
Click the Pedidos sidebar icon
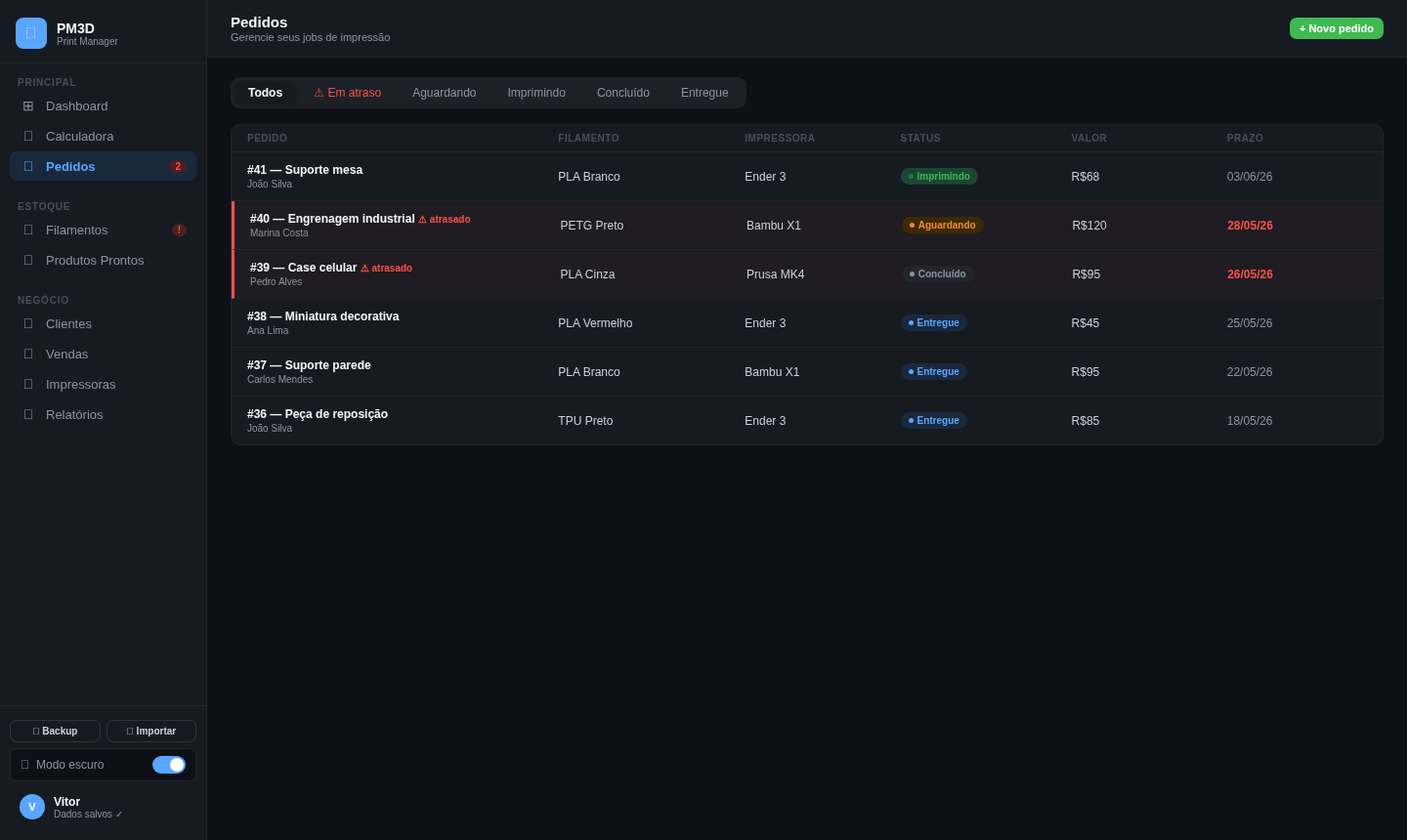tap(28, 166)
